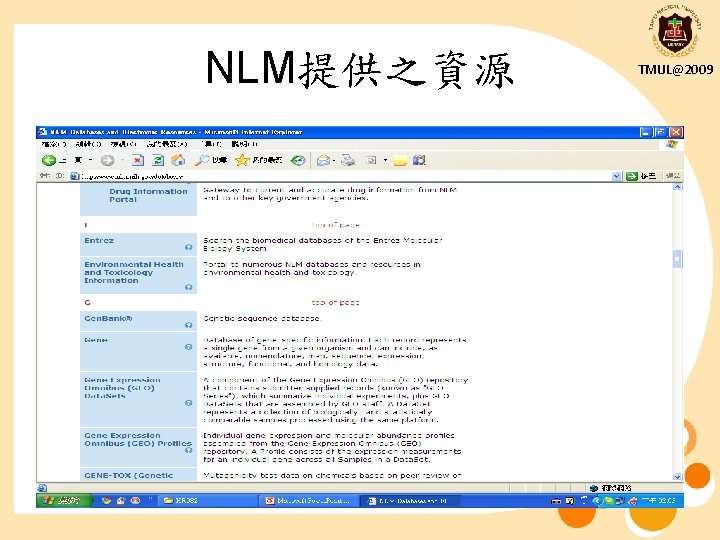The height and width of the screenshot is (540, 720).
Task: Open the 說明 (Help) menu
Action: [244, 144]
